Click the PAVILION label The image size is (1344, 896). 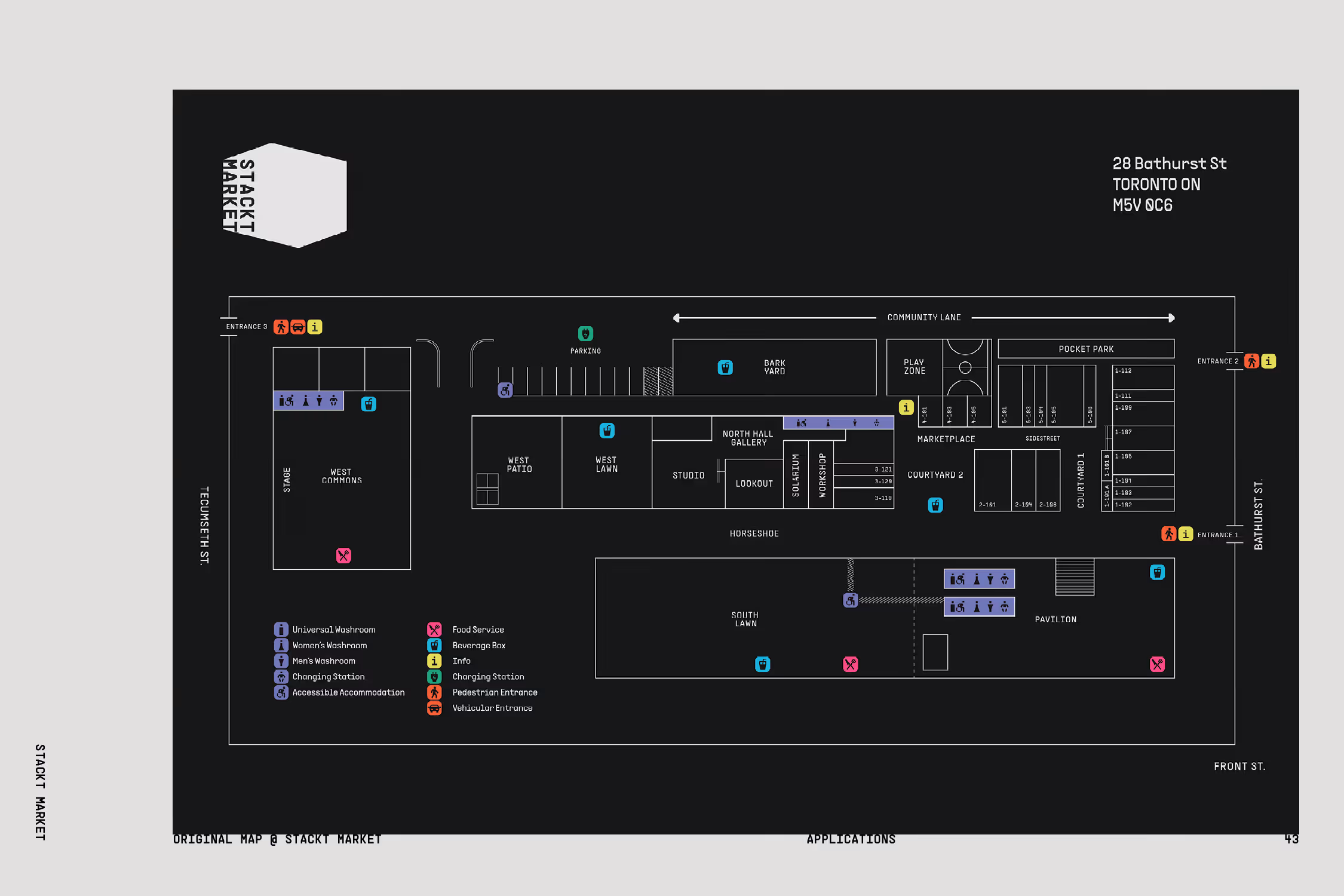[1055, 619]
